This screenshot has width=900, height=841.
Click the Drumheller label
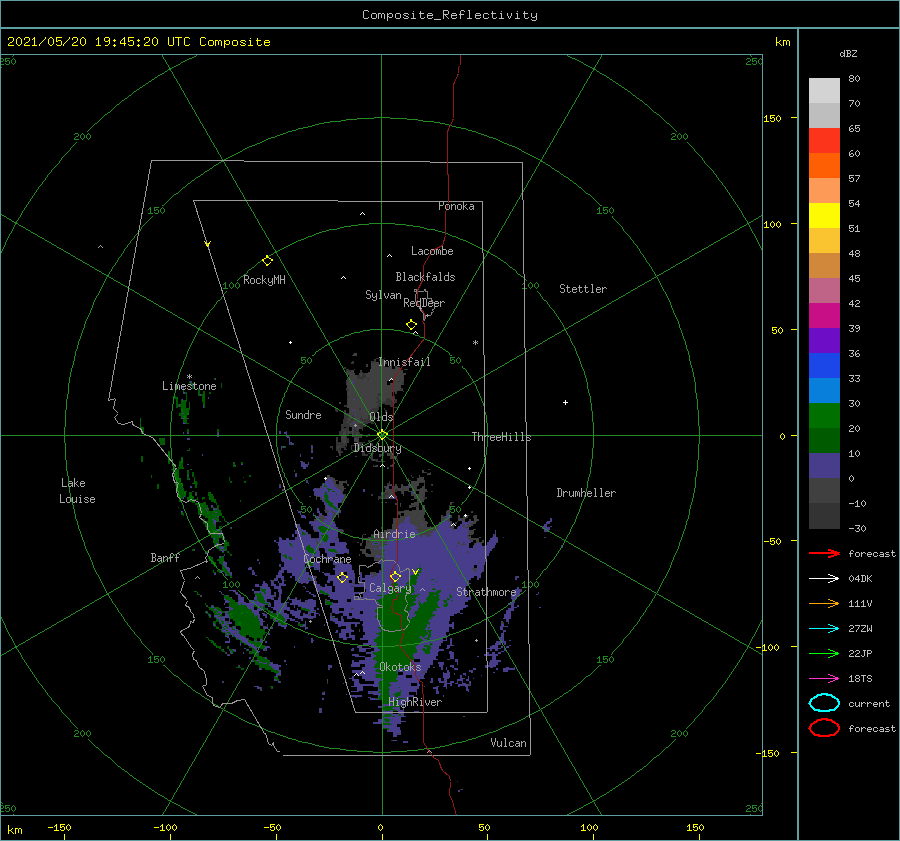(586, 493)
